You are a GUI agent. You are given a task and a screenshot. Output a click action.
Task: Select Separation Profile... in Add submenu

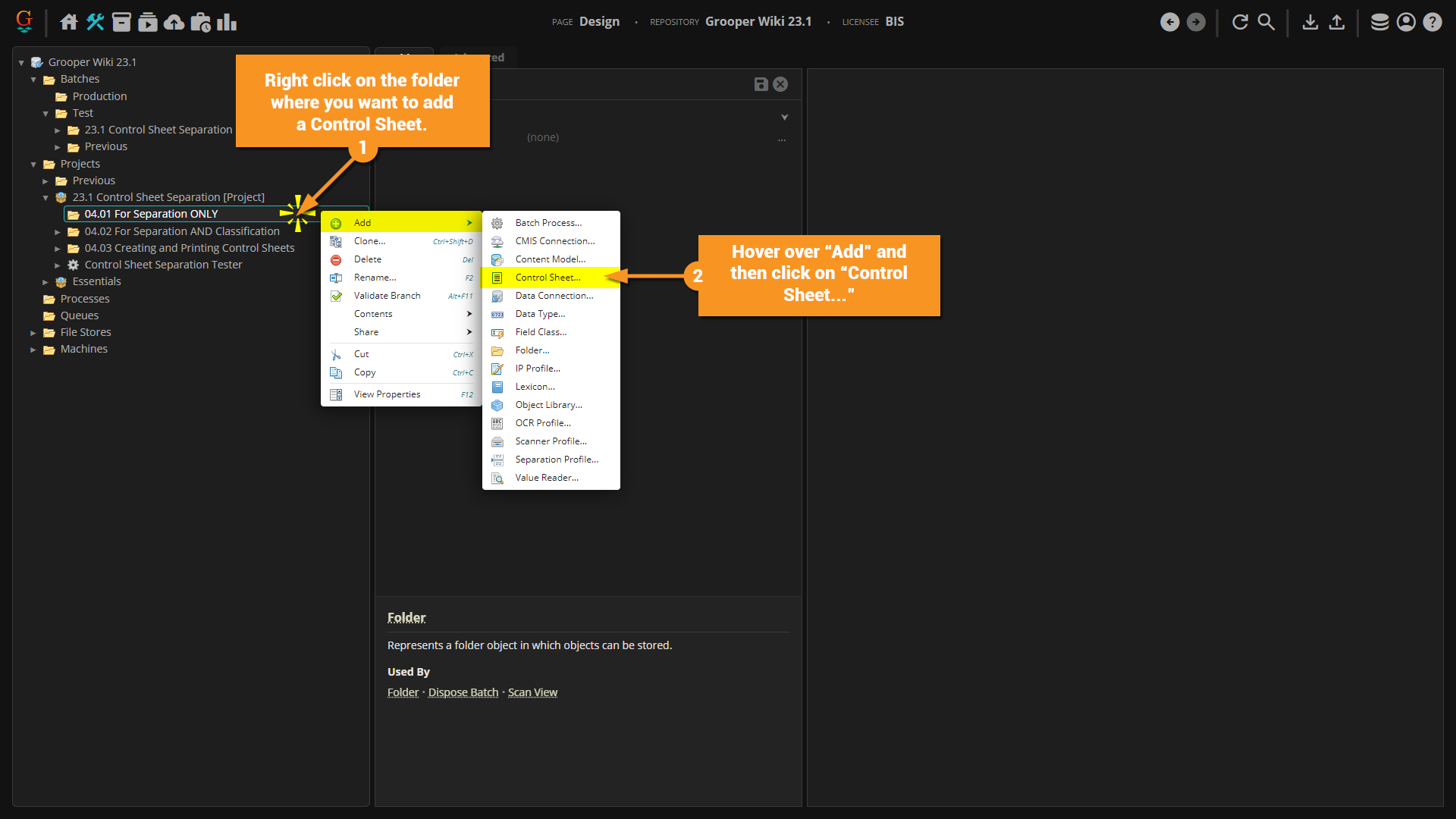point(556,460)
